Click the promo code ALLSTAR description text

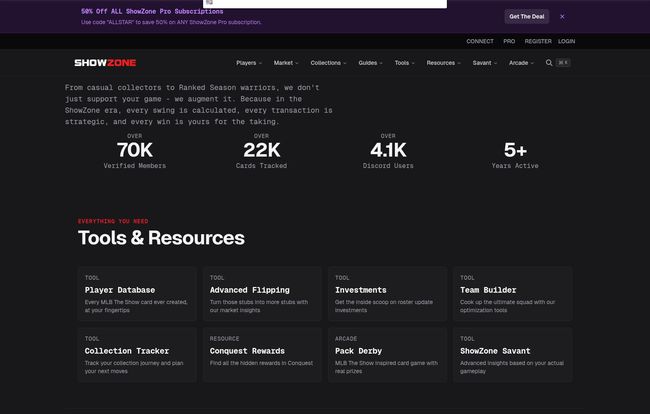point(171,22)
